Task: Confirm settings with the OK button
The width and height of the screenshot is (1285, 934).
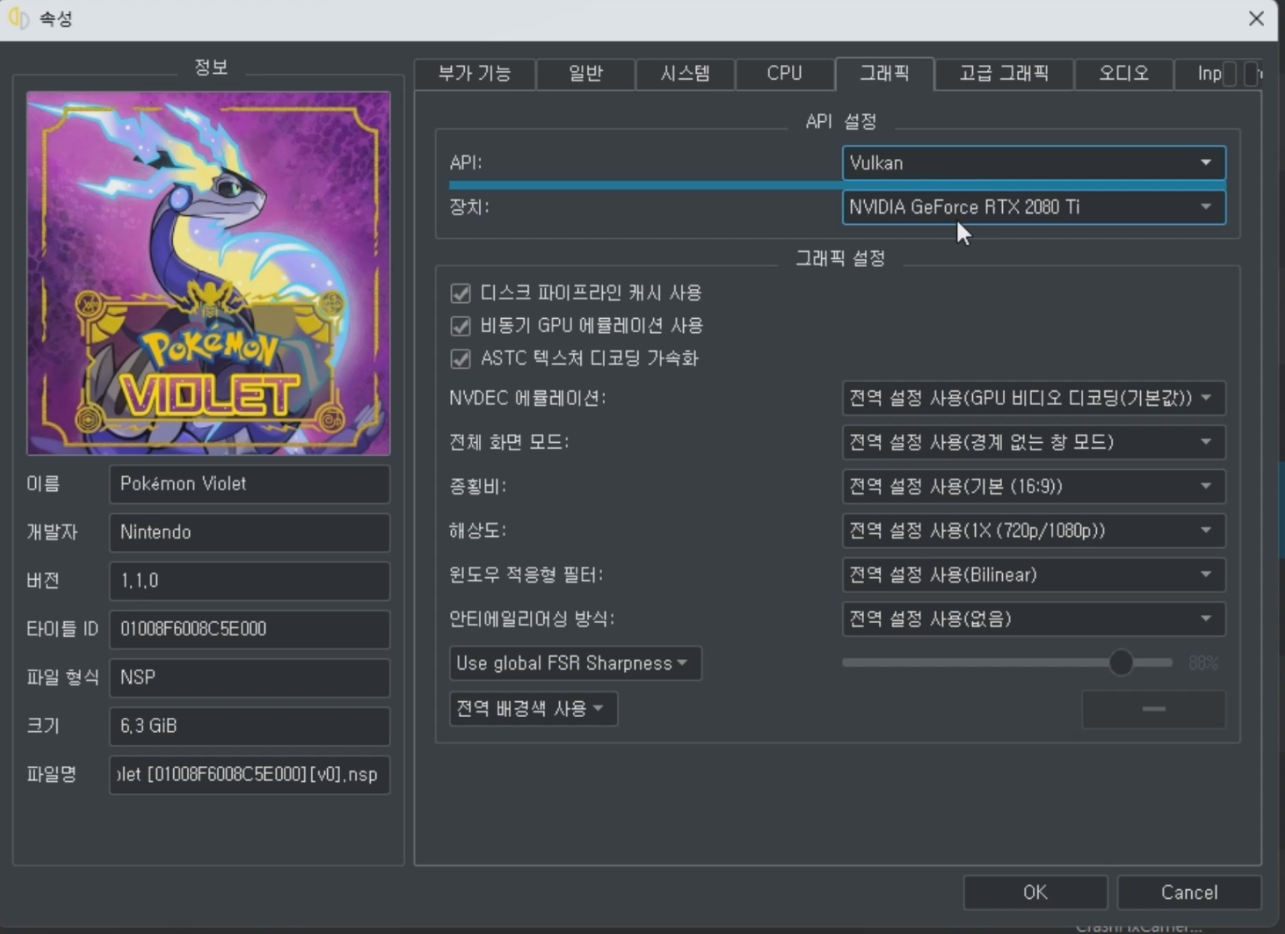Action: point(1035,892)
